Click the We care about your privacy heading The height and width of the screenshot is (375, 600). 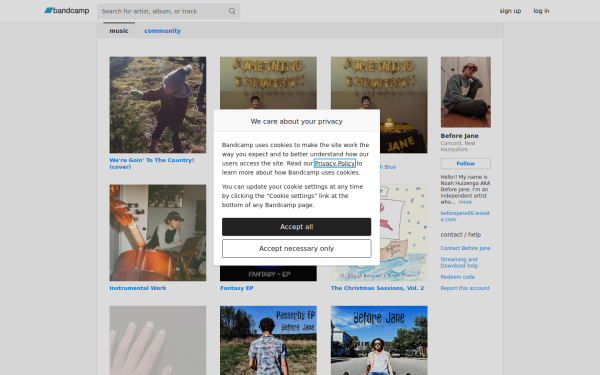(x=297, y=121)
